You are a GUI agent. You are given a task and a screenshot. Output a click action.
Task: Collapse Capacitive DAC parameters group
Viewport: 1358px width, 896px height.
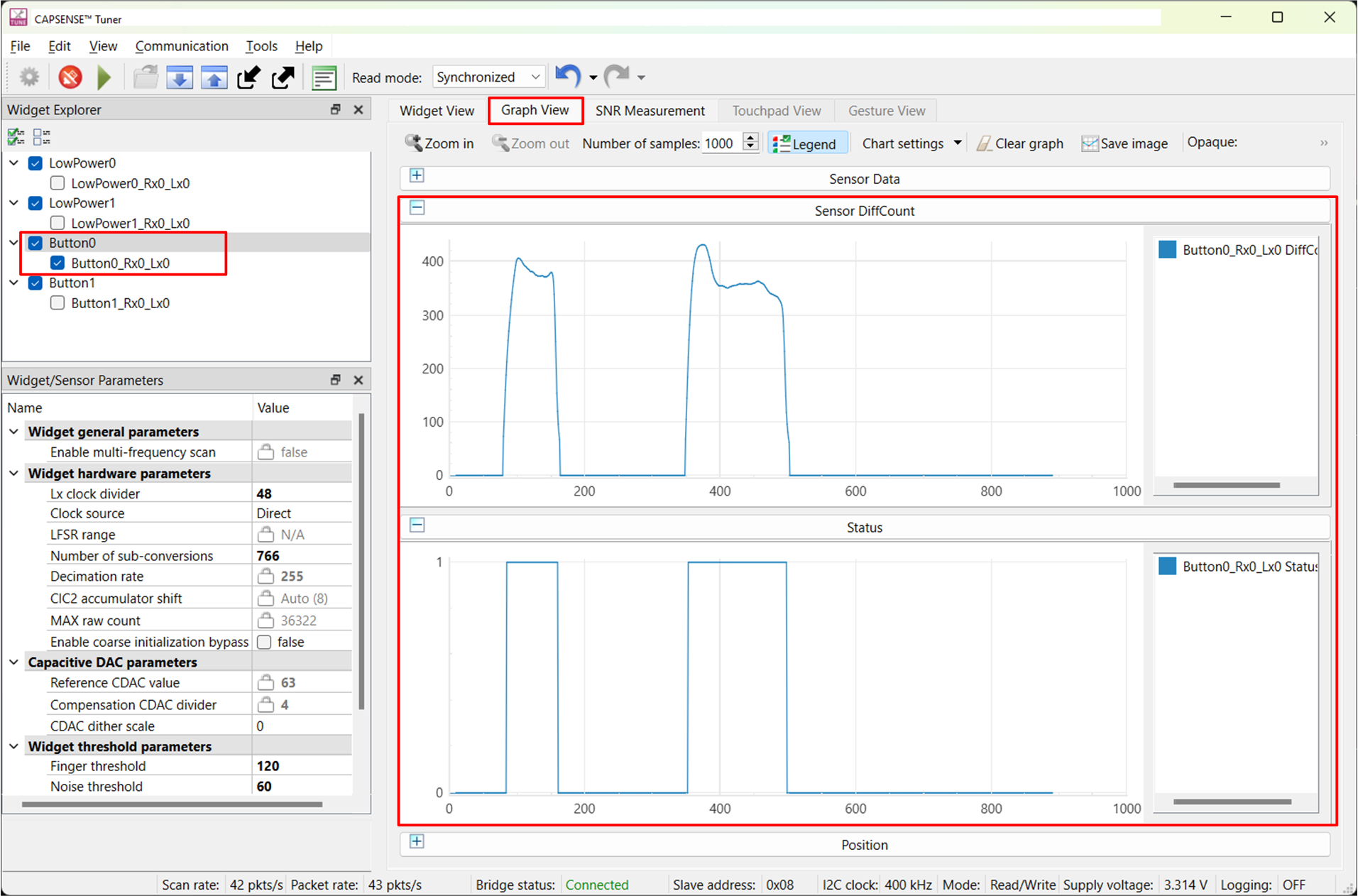click(14, 662)
